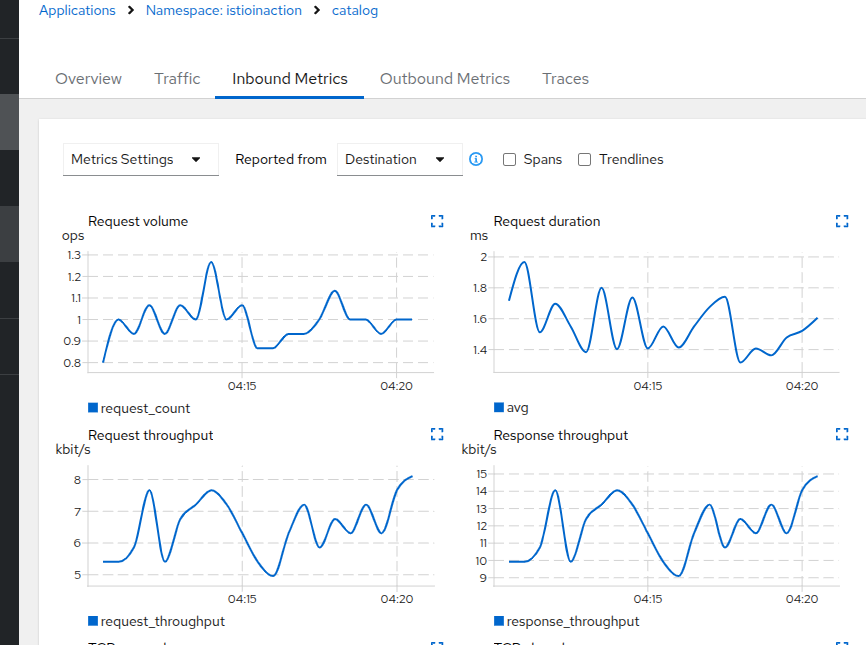The width and height of the screenshot is (866, 645).
Task: Toggle the request_throughput legend swatch
Action: (93, 621)
